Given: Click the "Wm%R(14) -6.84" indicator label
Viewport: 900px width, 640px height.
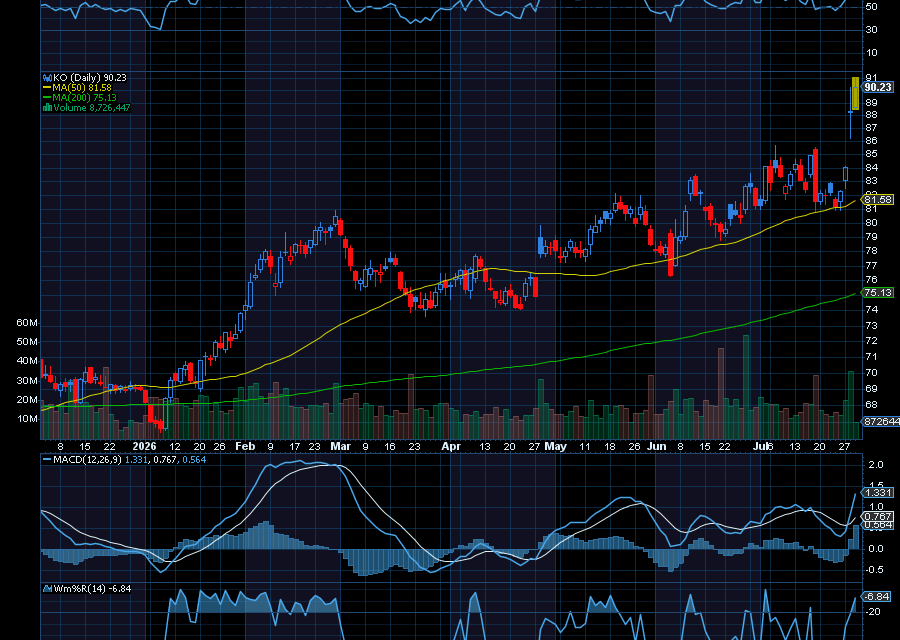Looking at the screenshot, I should (92, 588).
